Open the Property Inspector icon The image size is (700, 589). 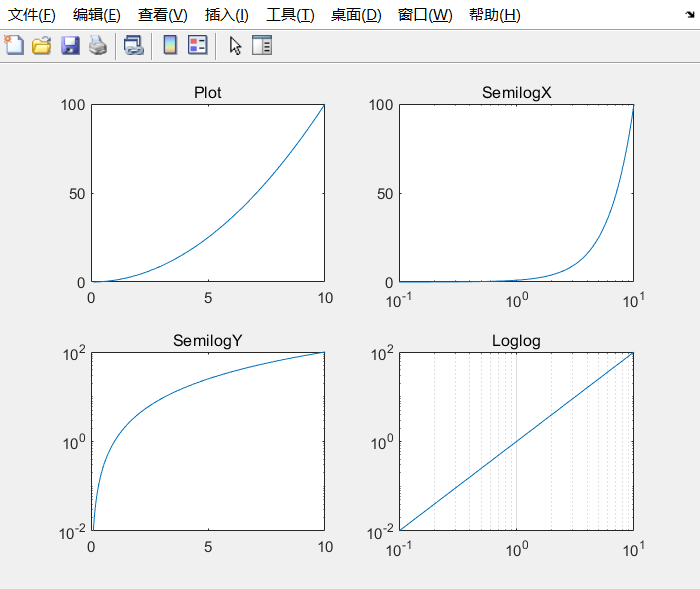click(x=262, y=45)
